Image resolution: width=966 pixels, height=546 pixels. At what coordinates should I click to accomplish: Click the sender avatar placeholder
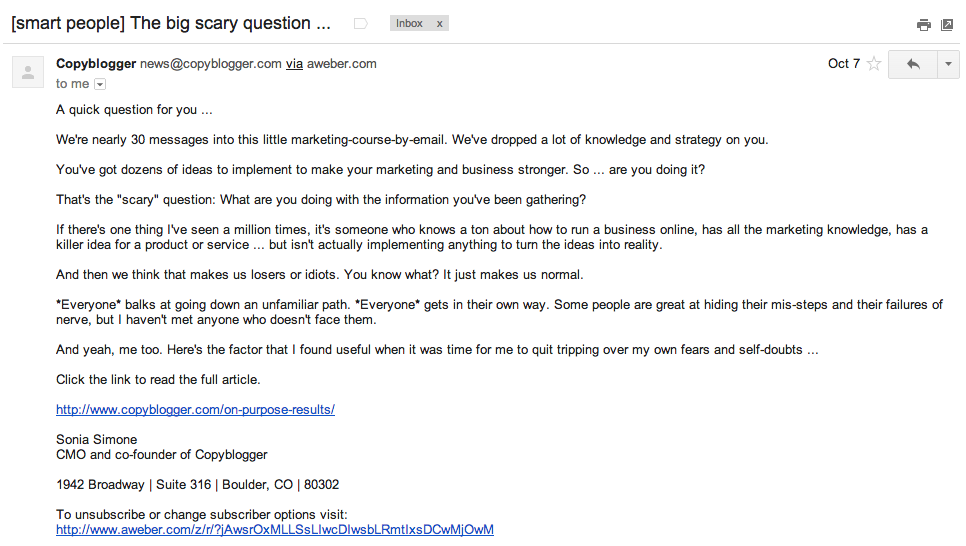tap(28, 72)
